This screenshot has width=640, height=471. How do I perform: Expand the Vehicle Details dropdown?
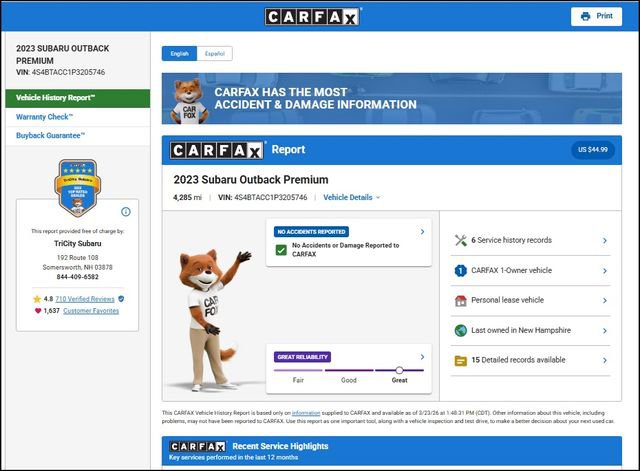point(352,198)
